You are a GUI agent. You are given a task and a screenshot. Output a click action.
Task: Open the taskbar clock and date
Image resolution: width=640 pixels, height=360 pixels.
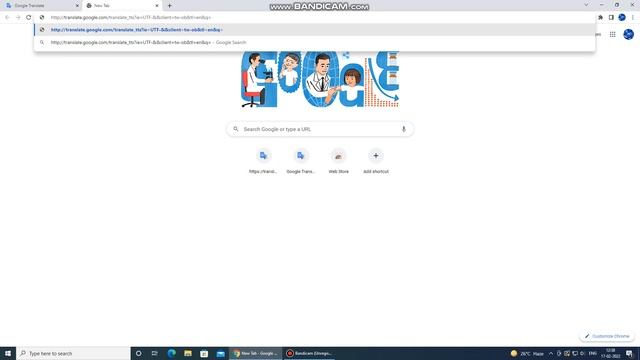click(x=611, y=353)
